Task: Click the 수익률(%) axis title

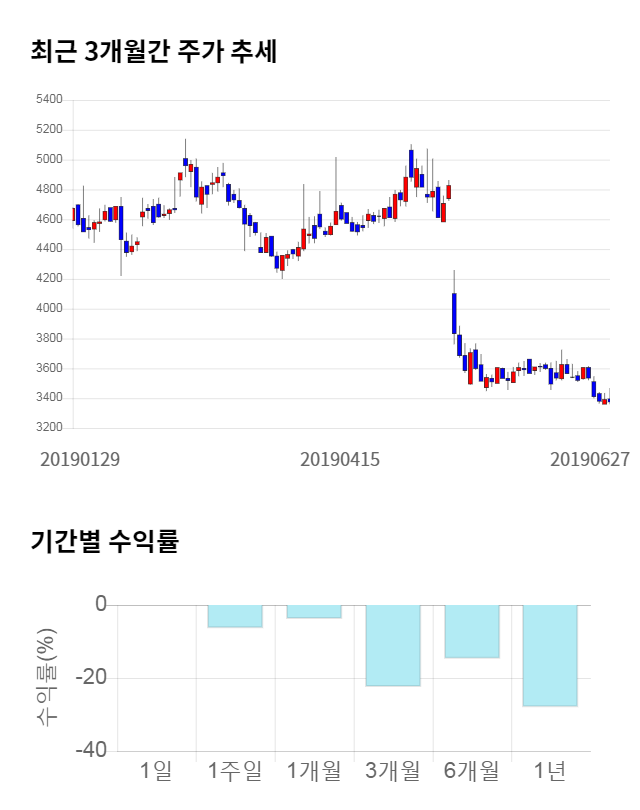Action: [47, 677]
